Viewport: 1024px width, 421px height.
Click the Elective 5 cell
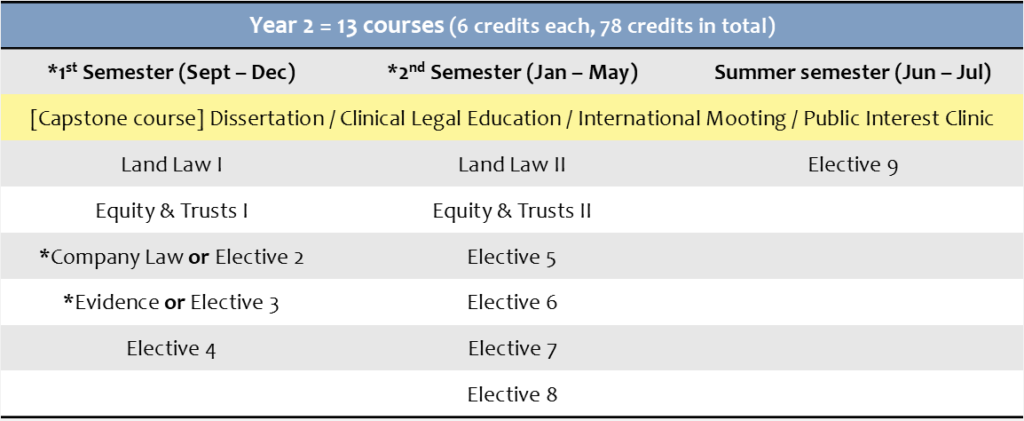(x=511, y=257)
